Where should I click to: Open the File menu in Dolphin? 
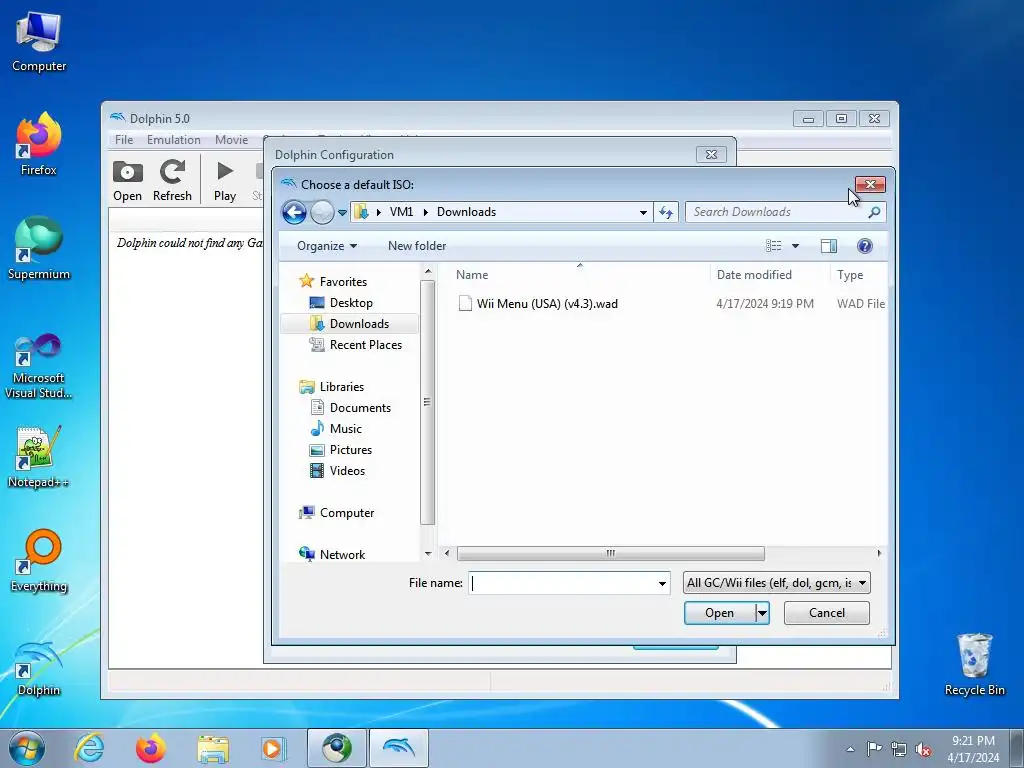pyautogui.click(x=124, y=140)
